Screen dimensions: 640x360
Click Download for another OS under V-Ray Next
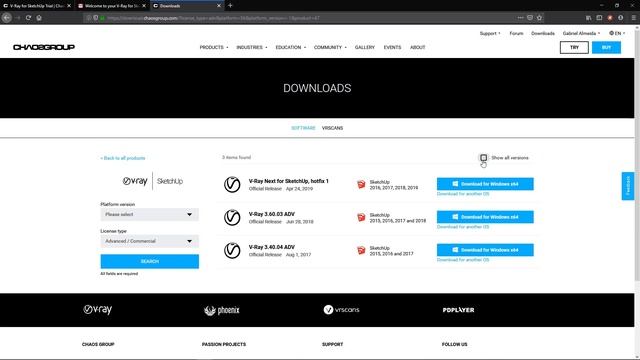click(x=463, y=194)
